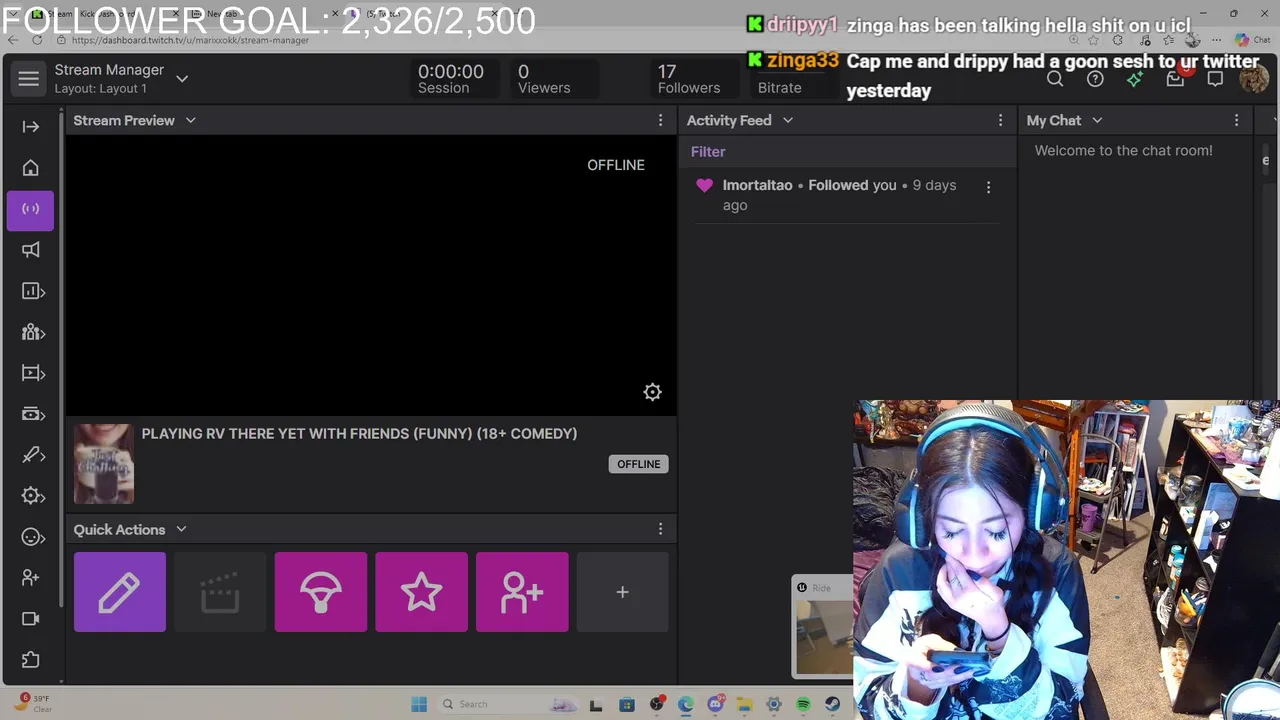Expand the sidebar with the arrow icon
Image resolution: width=1280 pixels, height=720 pixels.
point(31,126)
